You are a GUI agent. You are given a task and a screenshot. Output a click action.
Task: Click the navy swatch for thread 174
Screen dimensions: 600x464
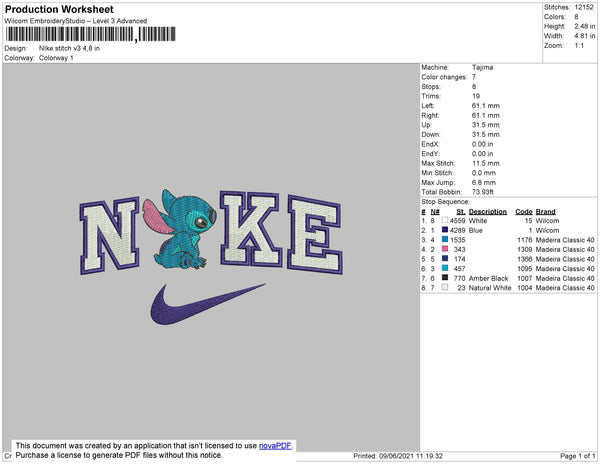click(445, 259)
